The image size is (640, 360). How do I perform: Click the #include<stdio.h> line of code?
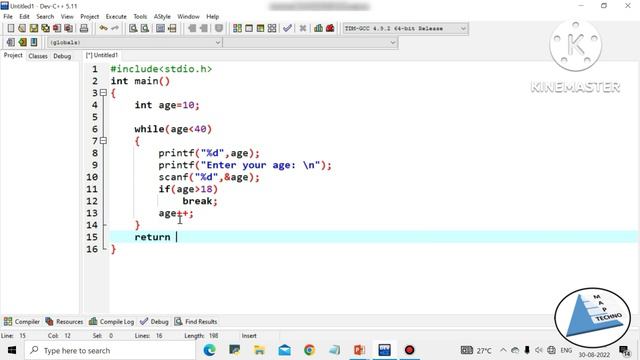[161, 69]
